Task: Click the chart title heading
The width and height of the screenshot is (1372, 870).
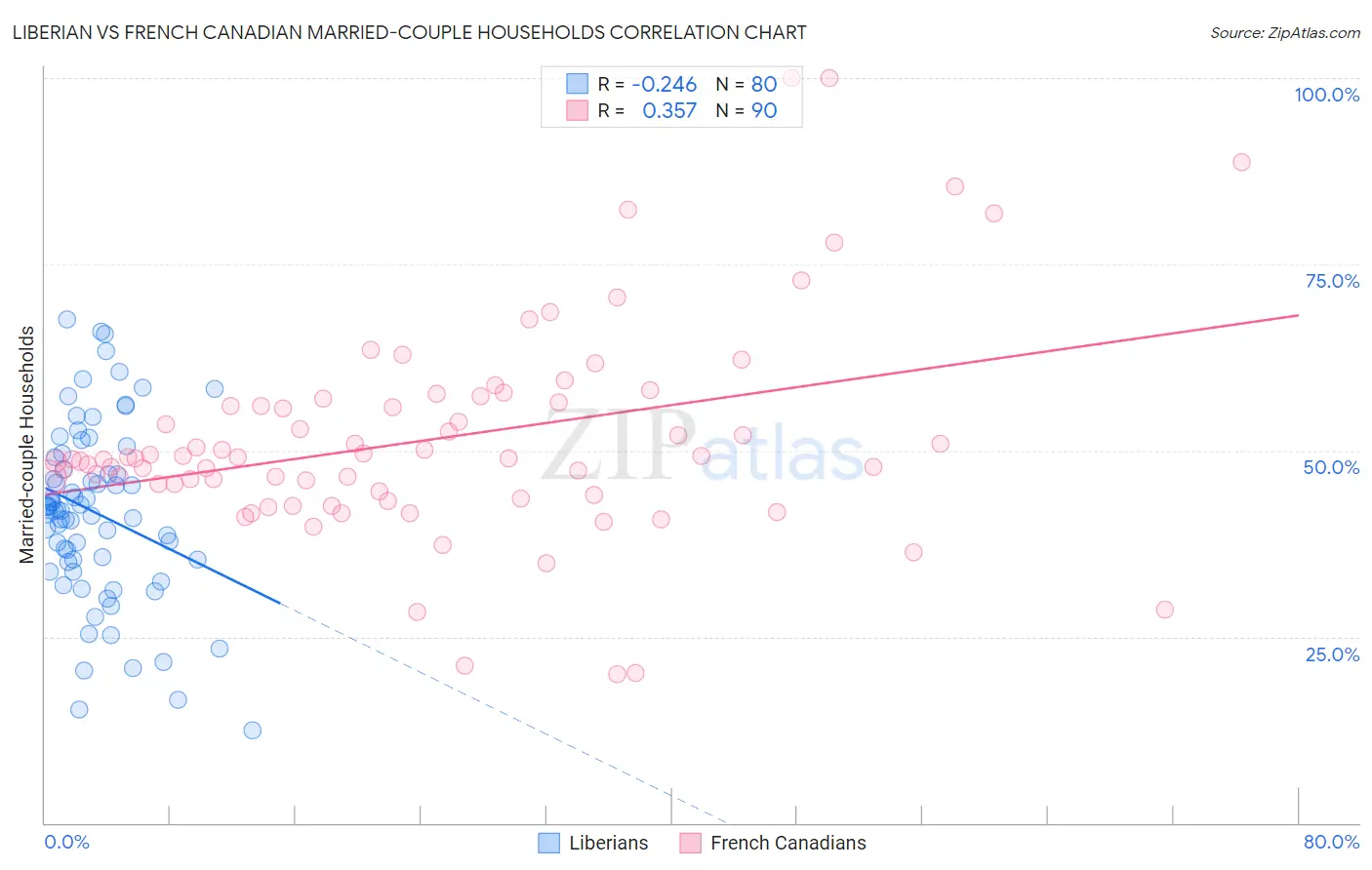Action: [x=410, y=32]
